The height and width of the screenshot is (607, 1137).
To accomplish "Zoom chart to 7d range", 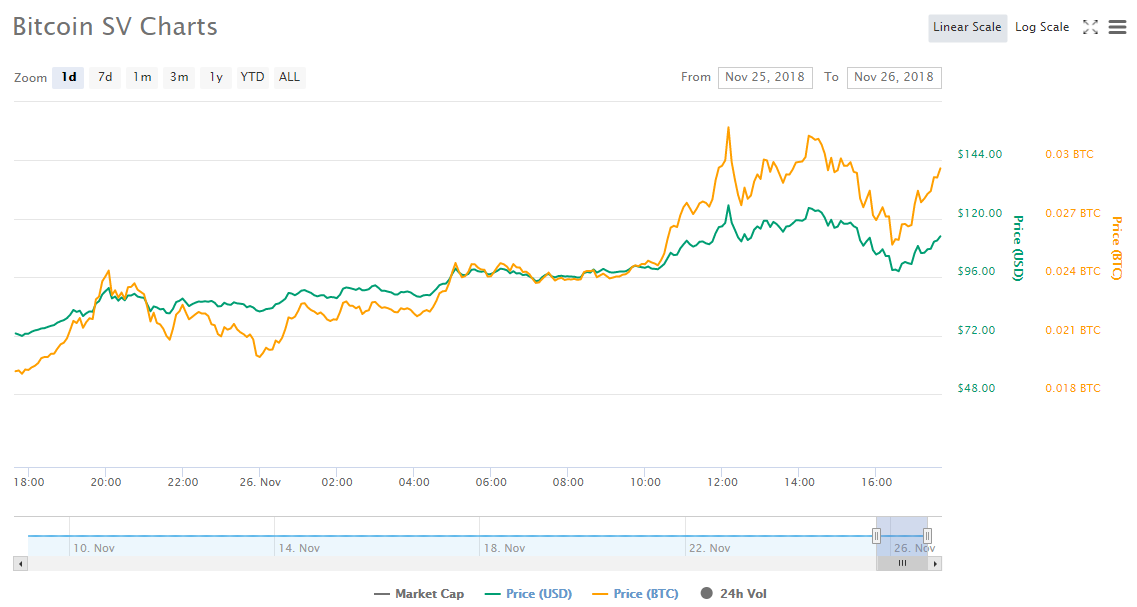I will (104, 77).
